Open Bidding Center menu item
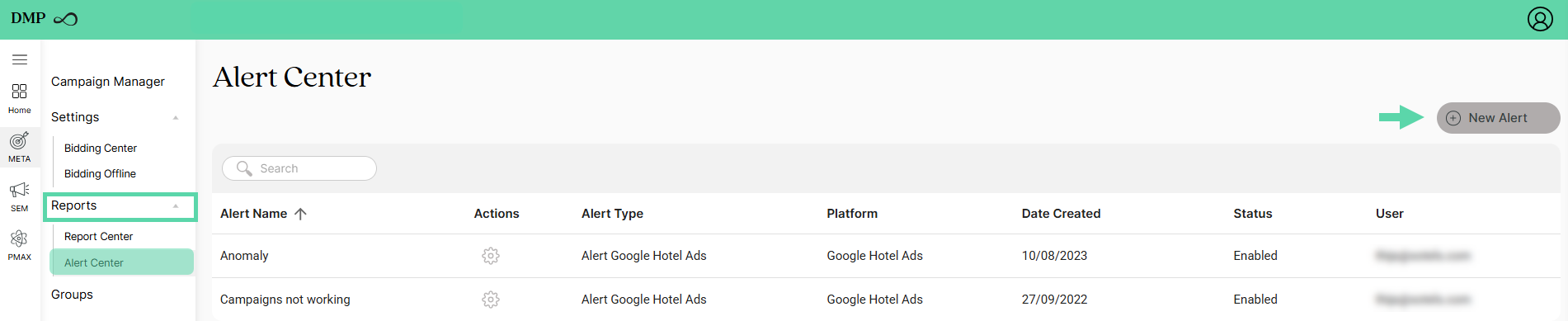Viewport: 1568px width, 321px height. [x=101, y=149]
